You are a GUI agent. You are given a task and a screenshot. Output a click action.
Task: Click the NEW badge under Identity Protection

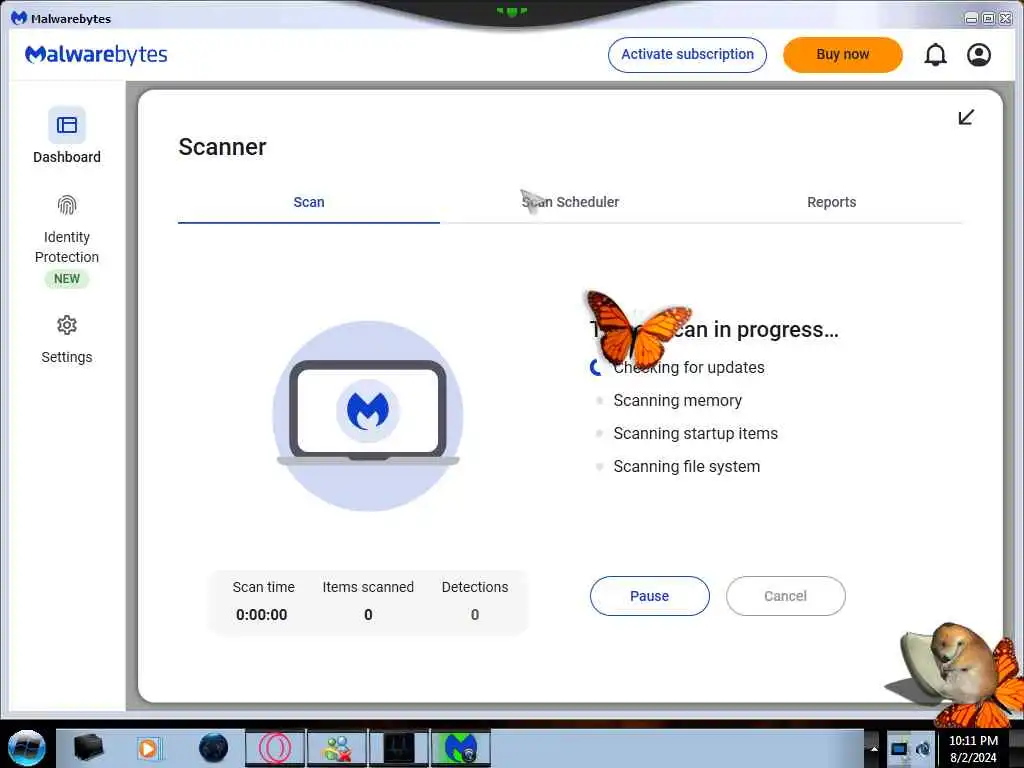click(67, 279)
